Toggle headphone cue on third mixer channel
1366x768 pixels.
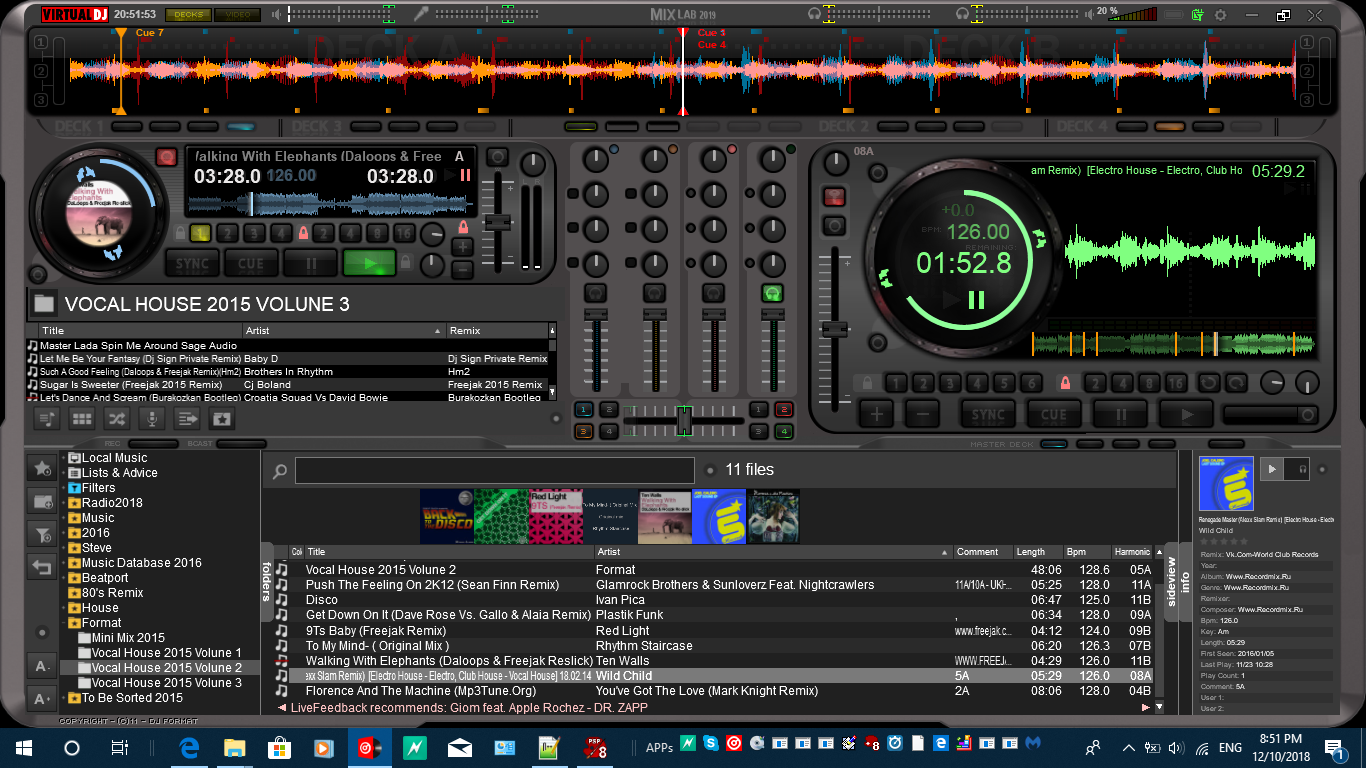[x=713, y=294]
